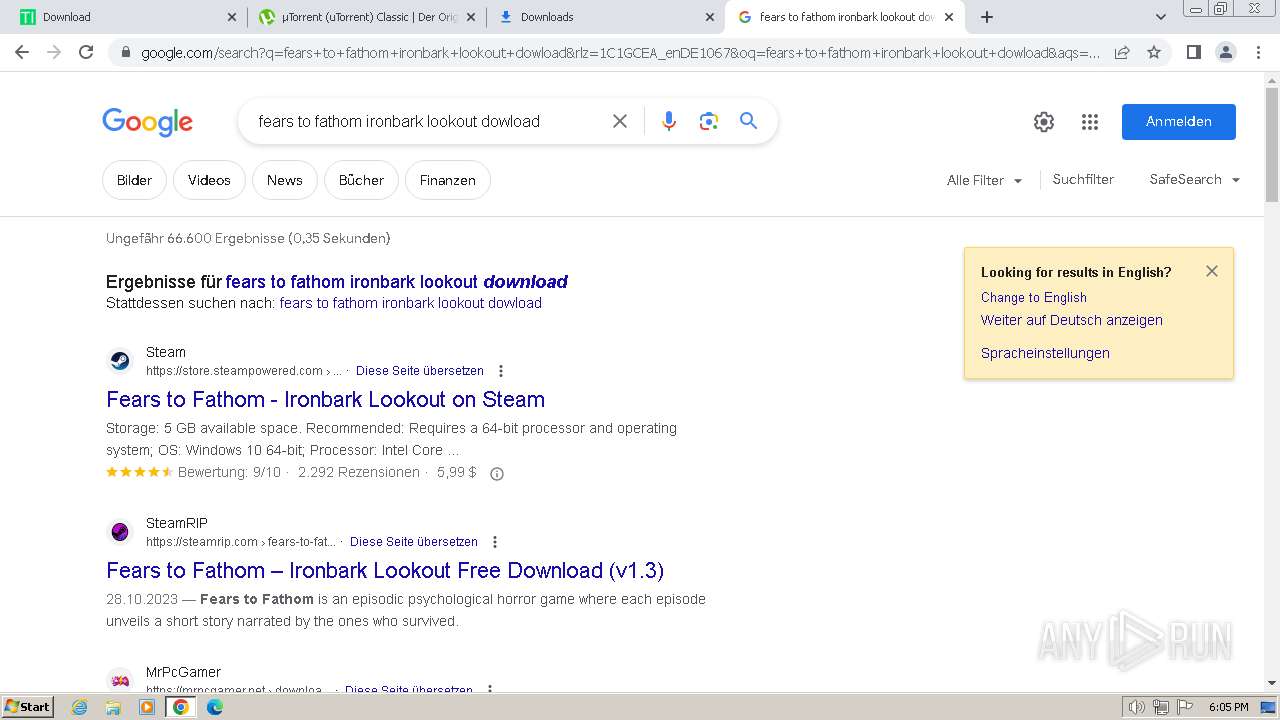Filter results by Bilder

(x=134, y=180)
